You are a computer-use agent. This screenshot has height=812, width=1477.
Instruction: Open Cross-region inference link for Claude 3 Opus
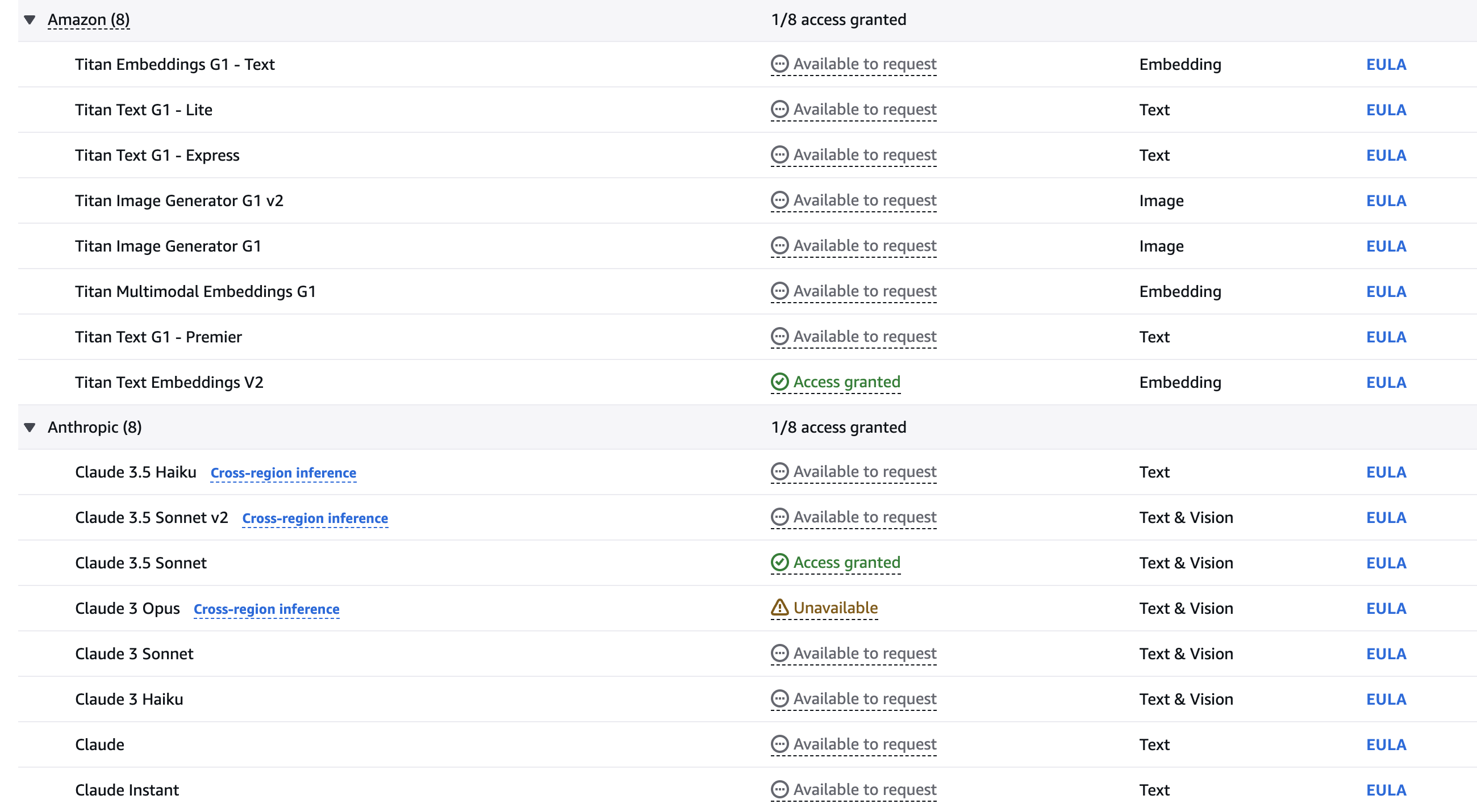pyautogui.click(x=266, y=609)
